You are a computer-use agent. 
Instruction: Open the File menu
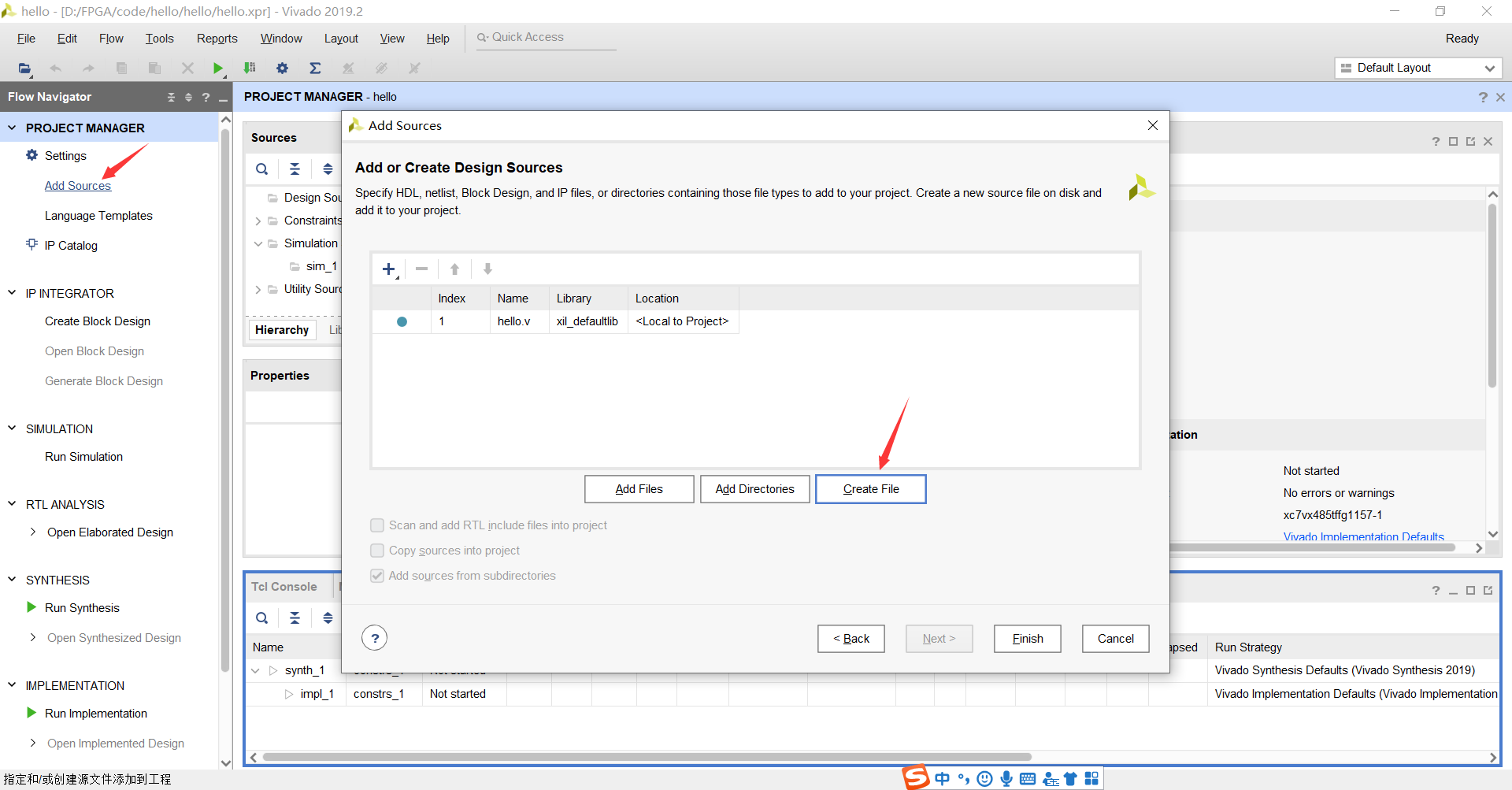(x=26, y=39)
